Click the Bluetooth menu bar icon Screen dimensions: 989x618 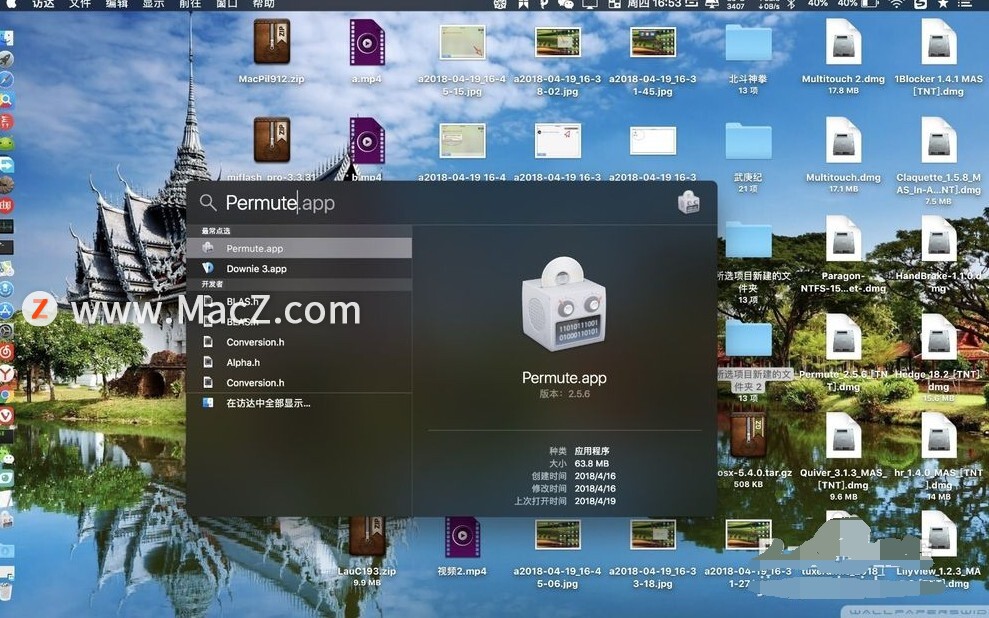point(791,4)
